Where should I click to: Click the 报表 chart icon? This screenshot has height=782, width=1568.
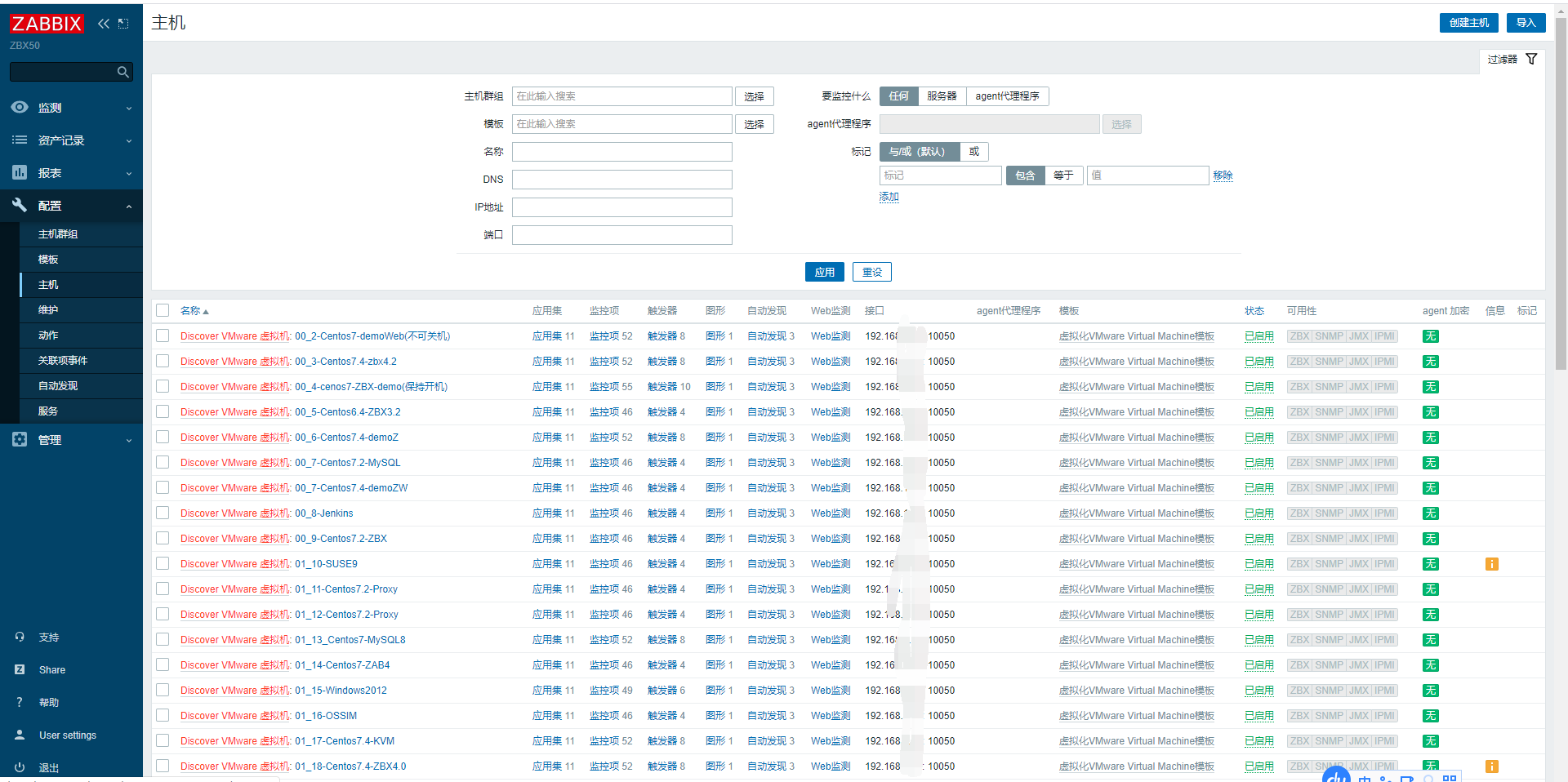point(20,172)
